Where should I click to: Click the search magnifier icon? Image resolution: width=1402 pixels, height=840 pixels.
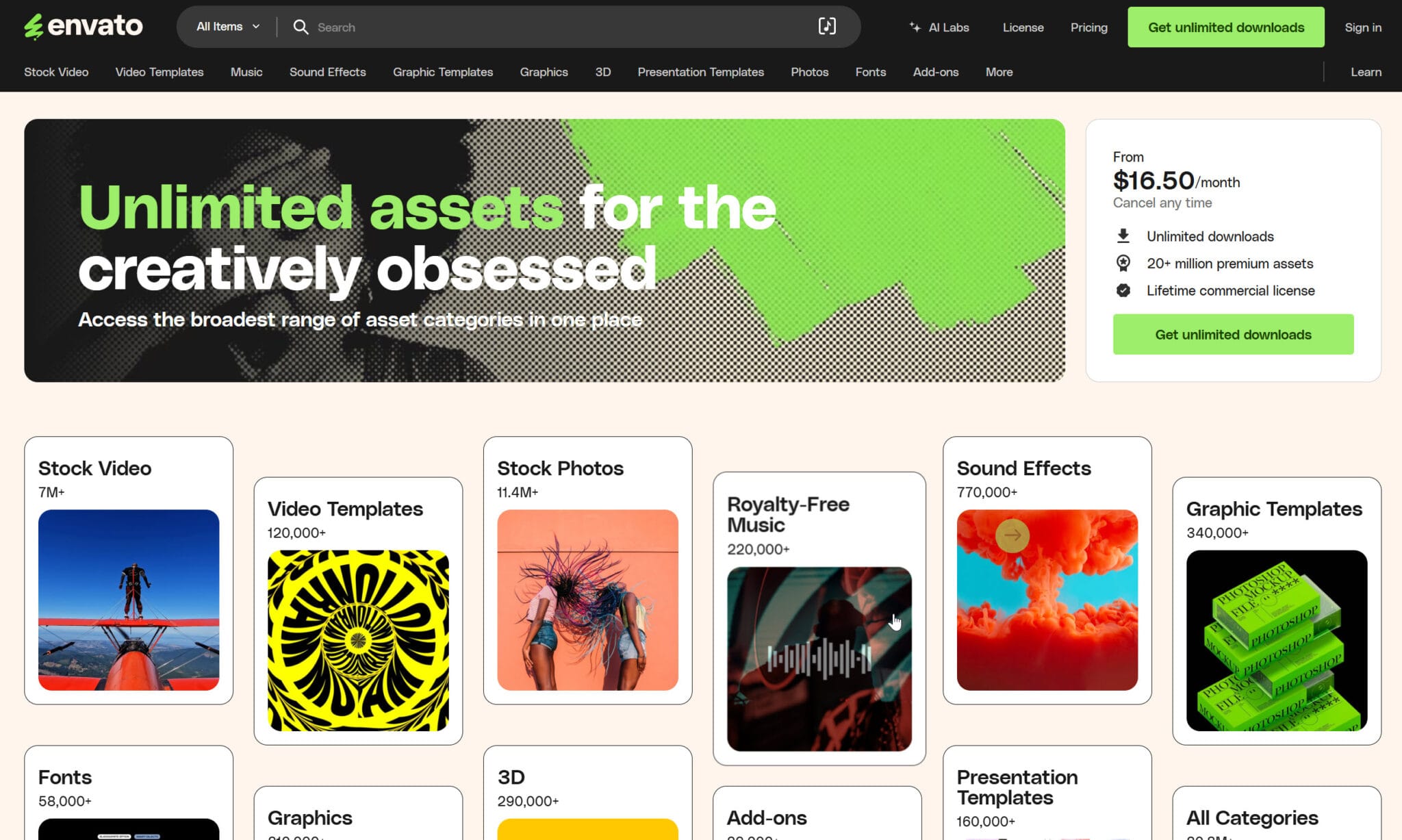[x=301, y=27]
